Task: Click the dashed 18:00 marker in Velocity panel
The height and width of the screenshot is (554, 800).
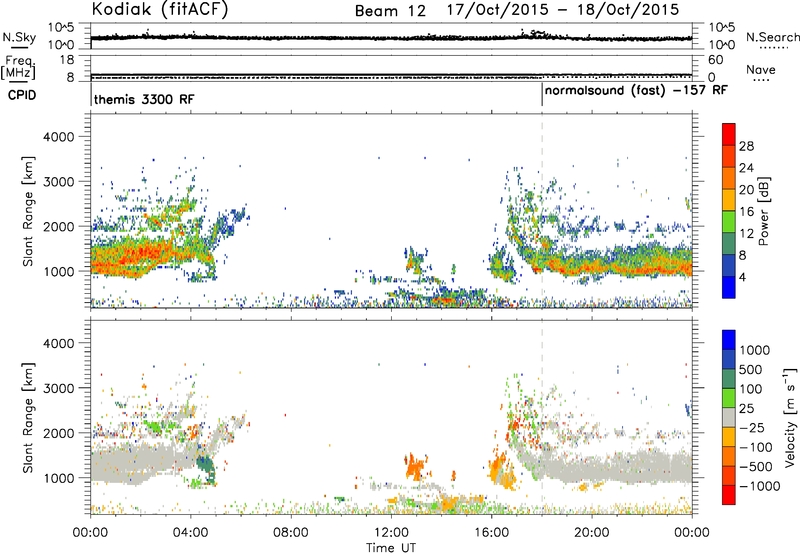Action: pyautogui.click(x=542, y=417)
